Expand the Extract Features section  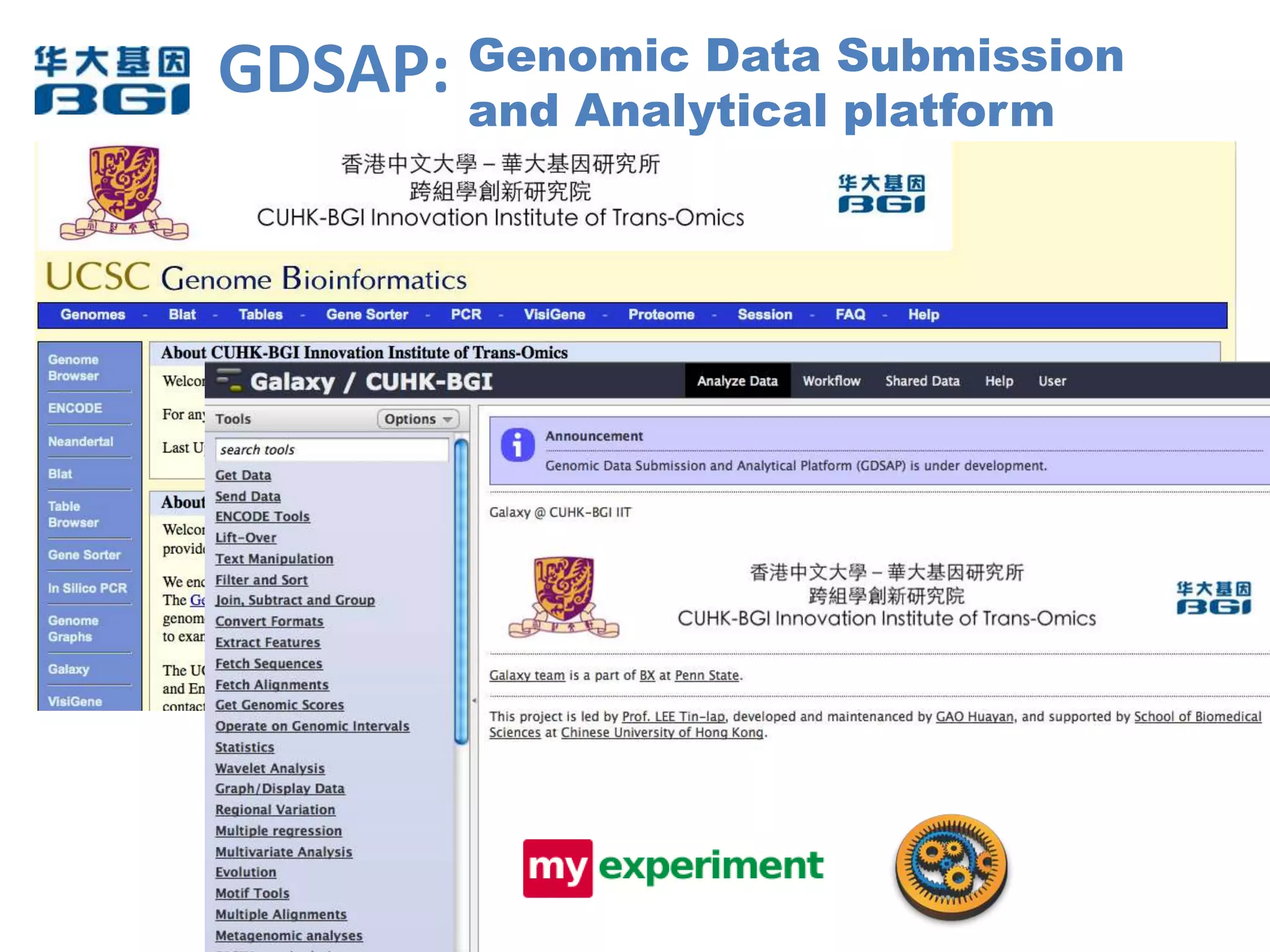268,643
